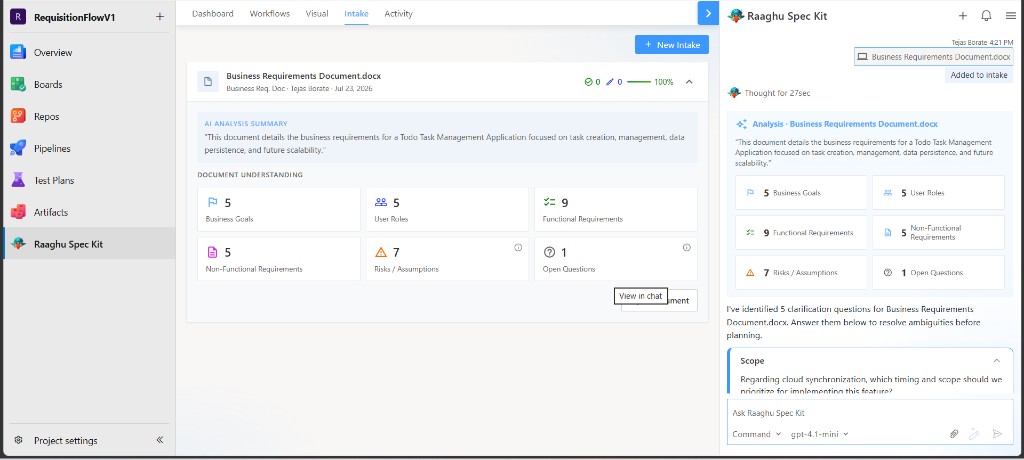Viewport: 1024px width, 460px height.
Task: Collapse the Scope question section
Action: [x=997, y=361]
